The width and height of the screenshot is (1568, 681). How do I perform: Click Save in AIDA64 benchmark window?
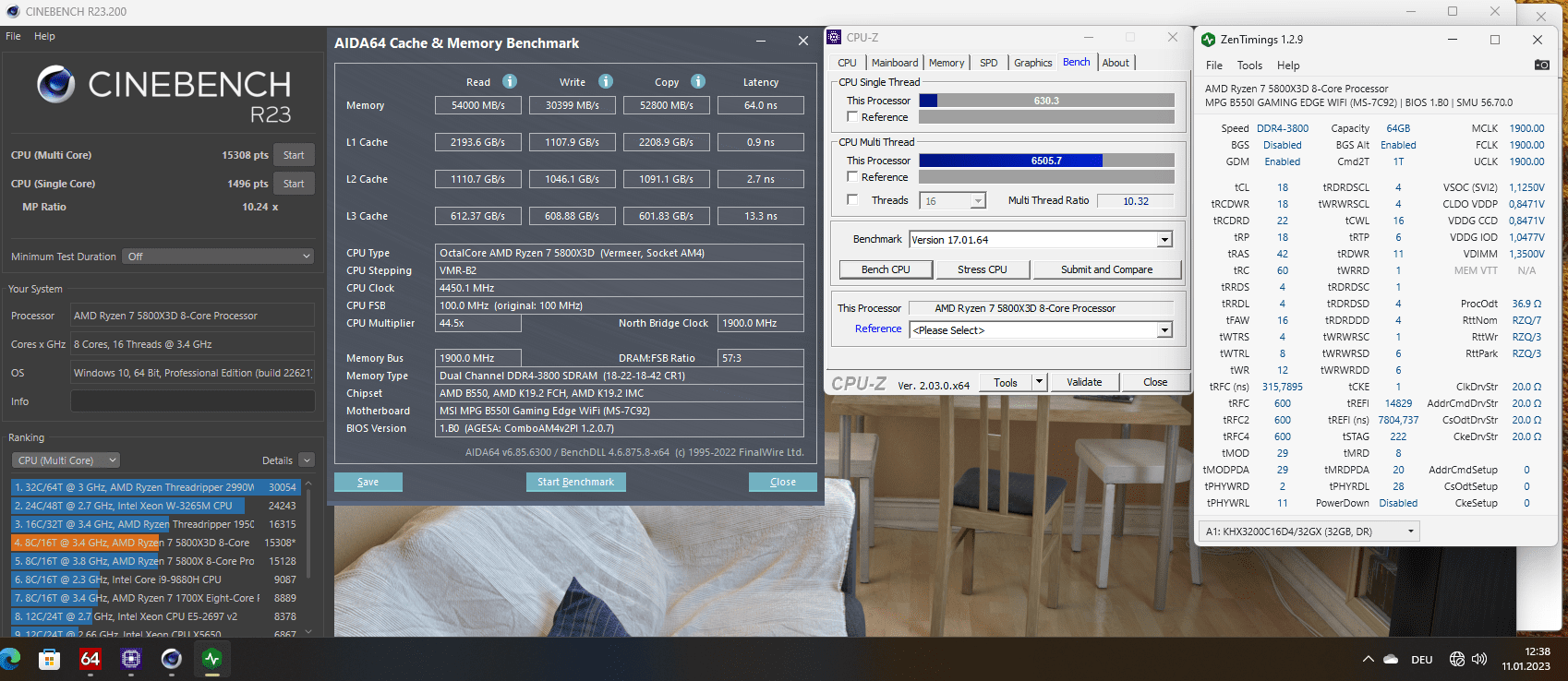(x=368, y=482)
